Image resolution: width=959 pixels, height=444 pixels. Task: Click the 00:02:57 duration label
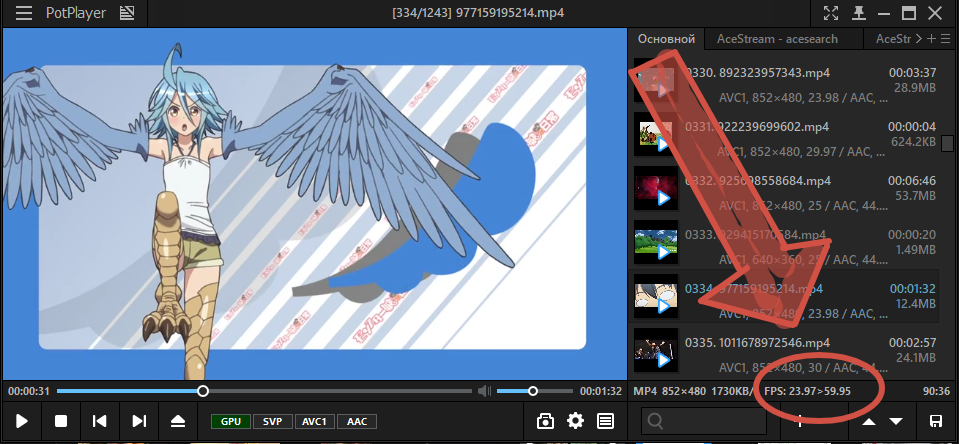[912, 342]
